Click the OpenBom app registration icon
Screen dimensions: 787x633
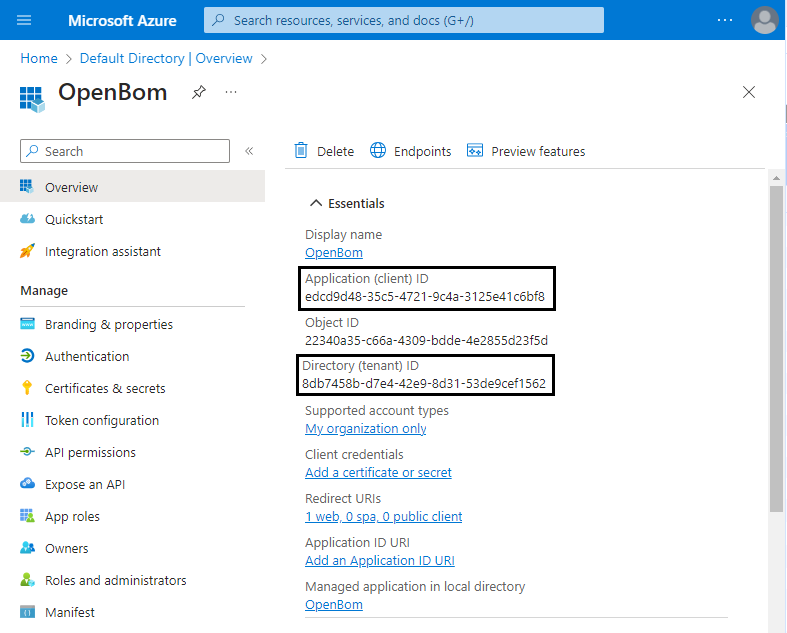coord(32,99)
